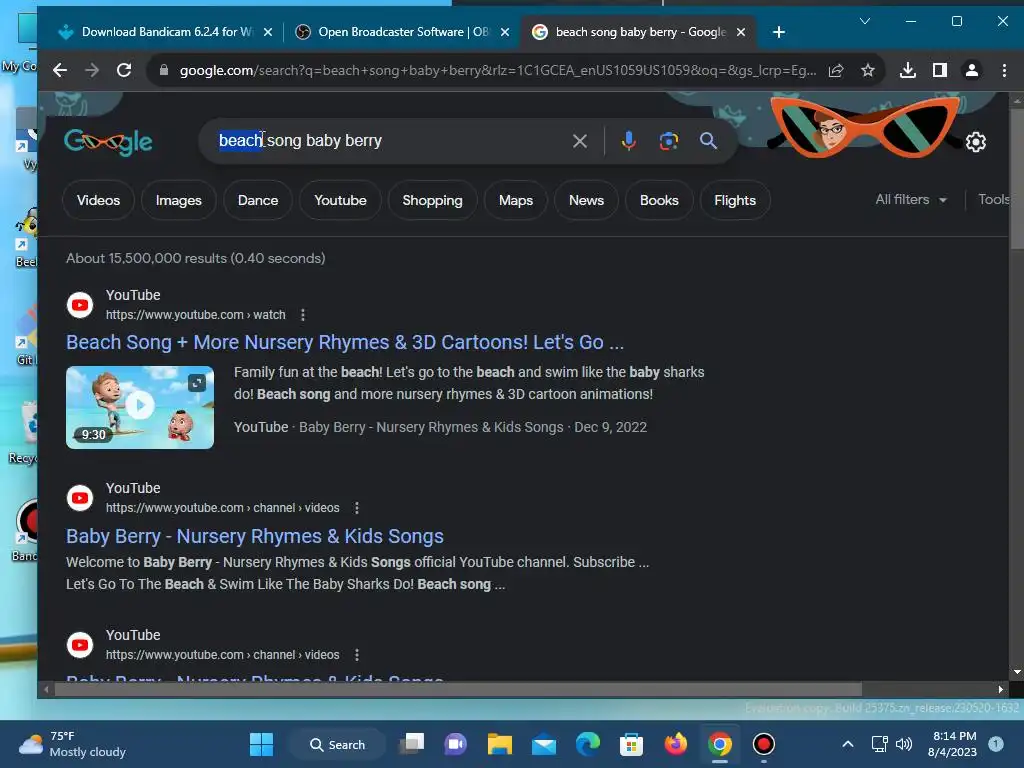Filter results by Images
Screen dimensions: 1024x768
178,200
